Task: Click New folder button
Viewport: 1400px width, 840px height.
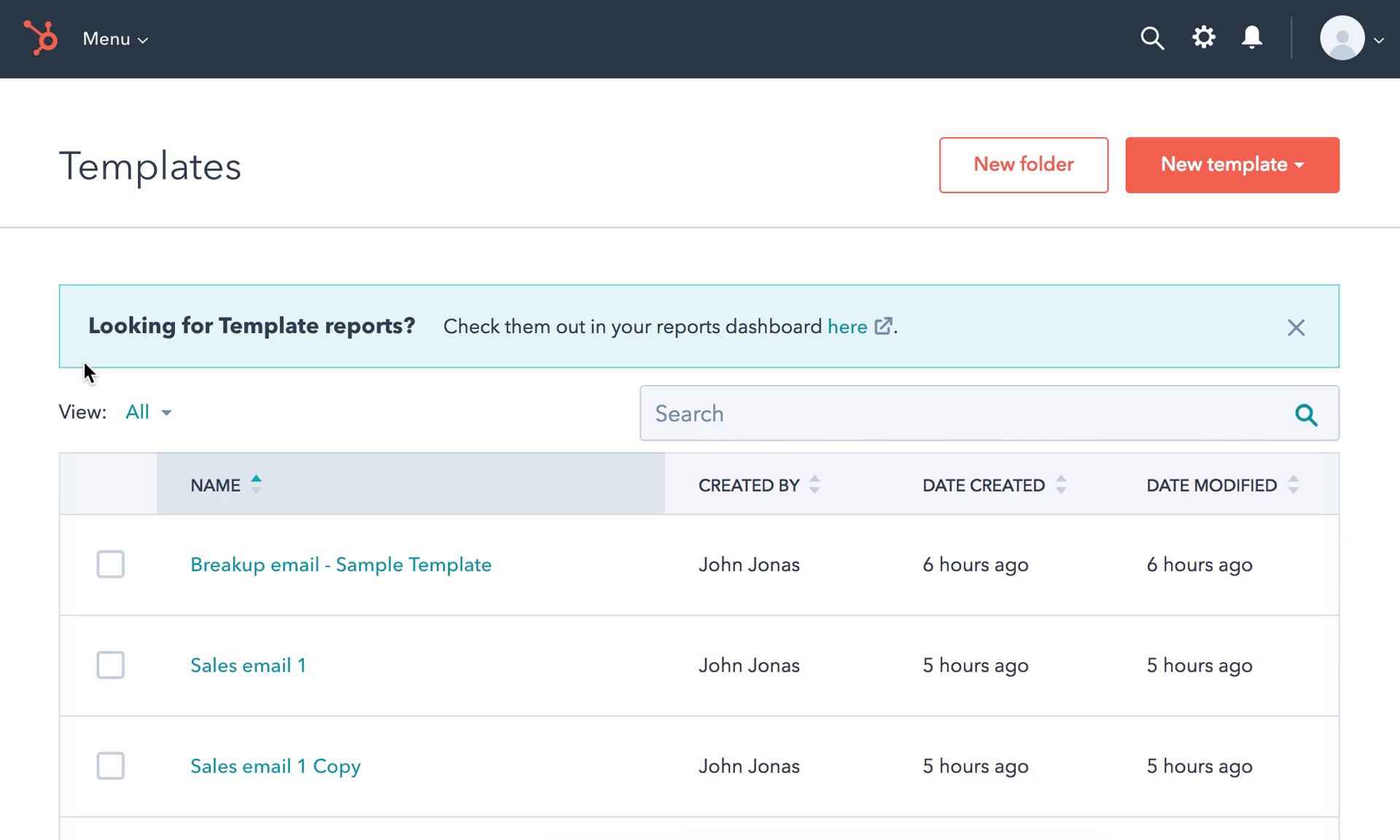Action: 1024,164
